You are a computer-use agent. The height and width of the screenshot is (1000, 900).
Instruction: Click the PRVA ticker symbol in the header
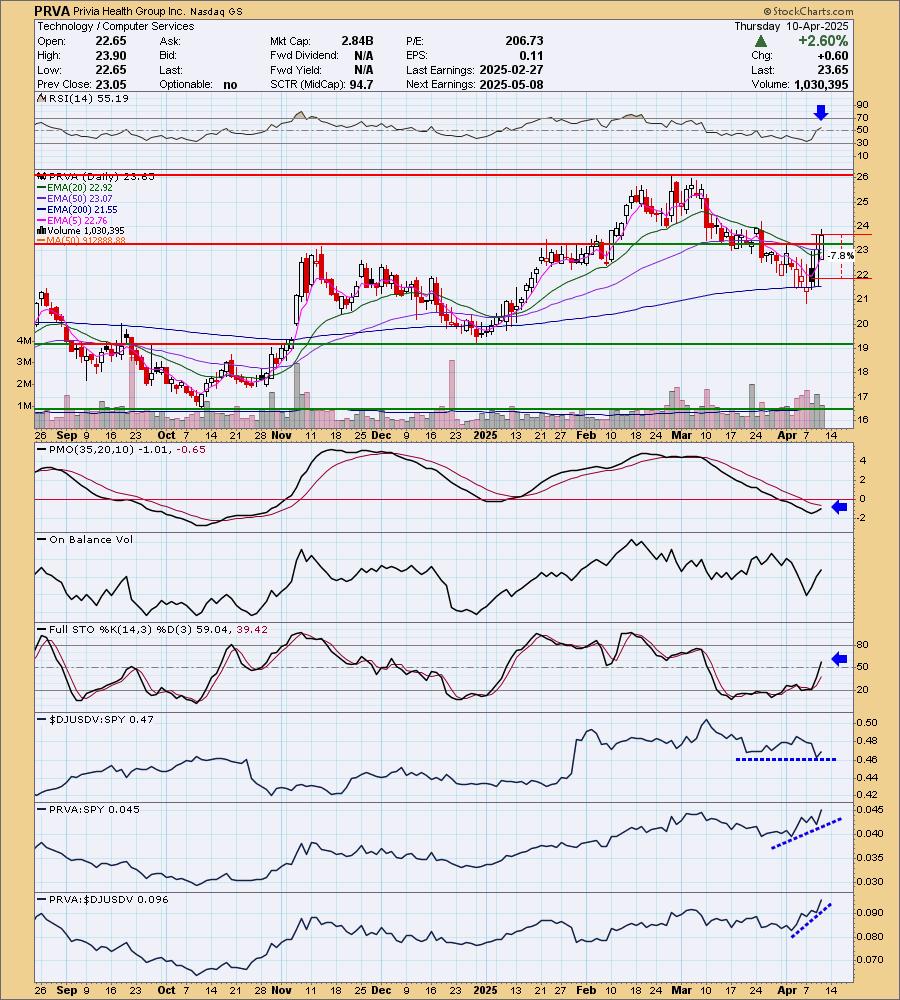pyautogui.click(x=52, y=11)
